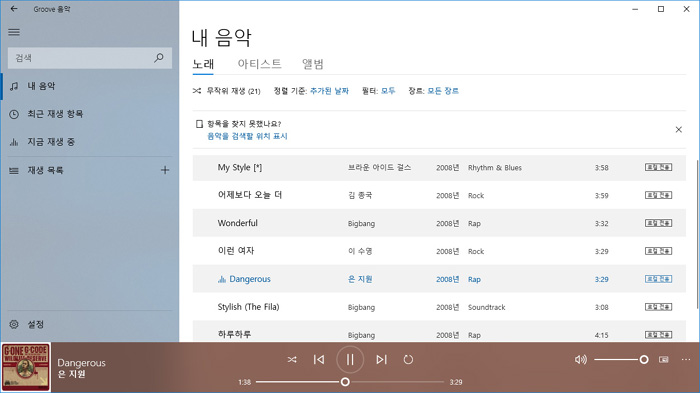Image resolution: width=700 pixels, height=393 pixels.
Task: Open filter dropdown 모두
Action: 388,91
